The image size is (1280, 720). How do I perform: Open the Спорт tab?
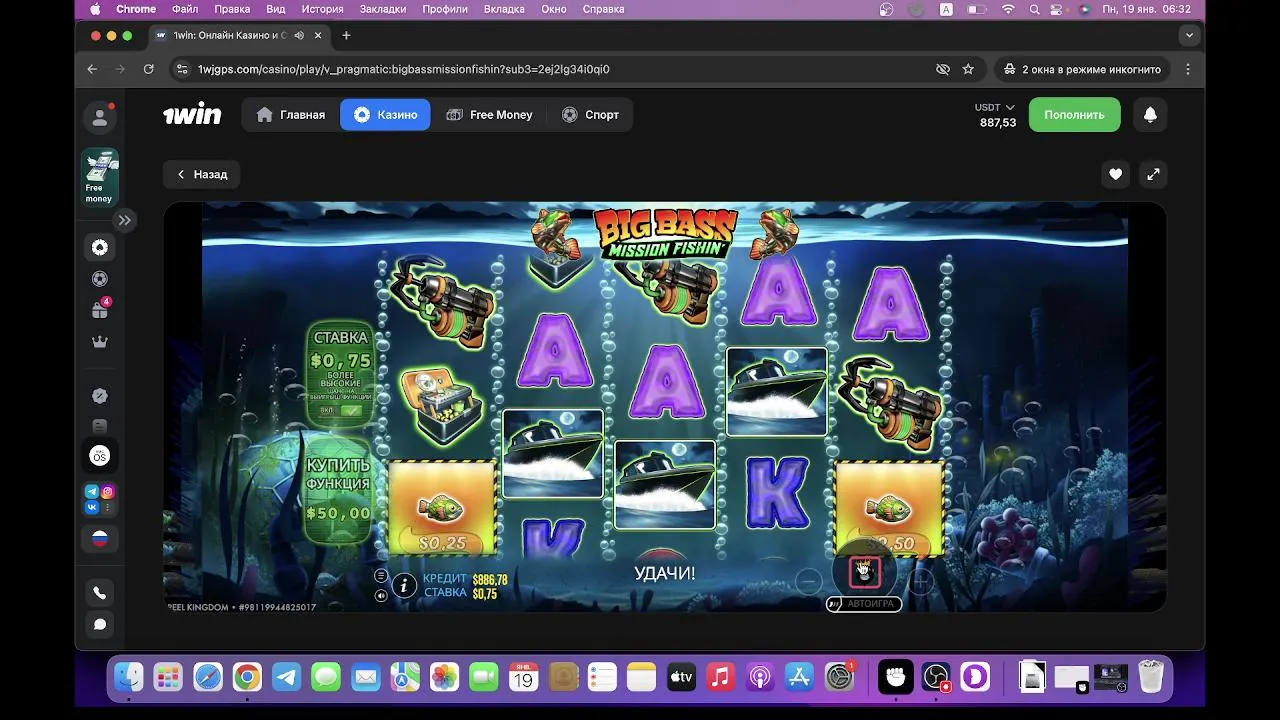point(590,115)
